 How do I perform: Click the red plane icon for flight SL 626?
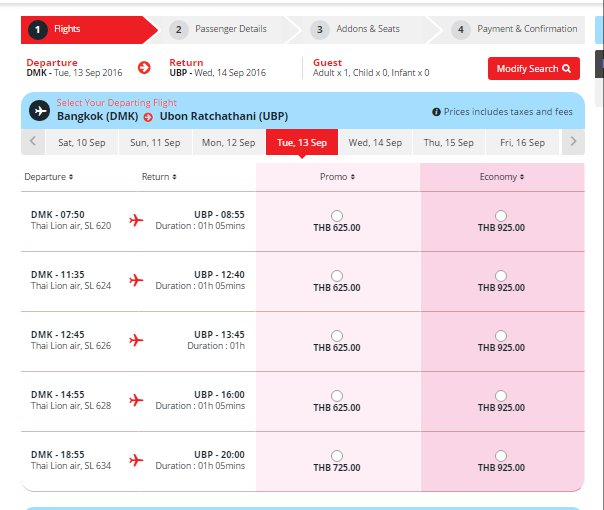[136, 340]
